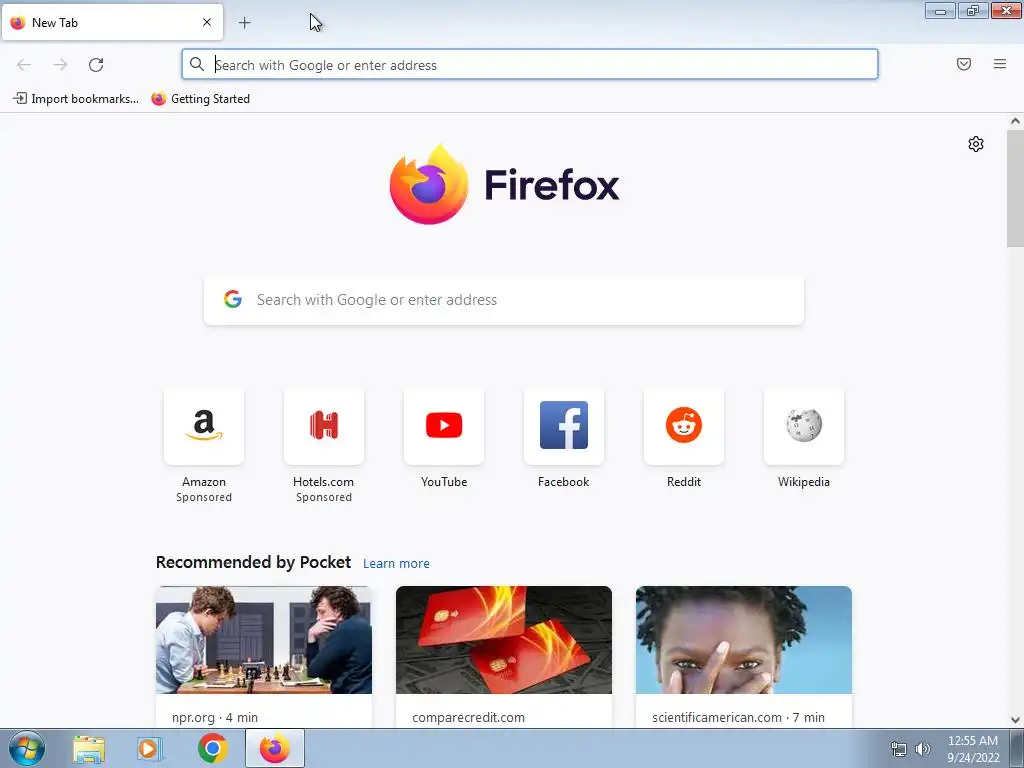Open the network tray icon
The image size is (1024, 768).
899,749
